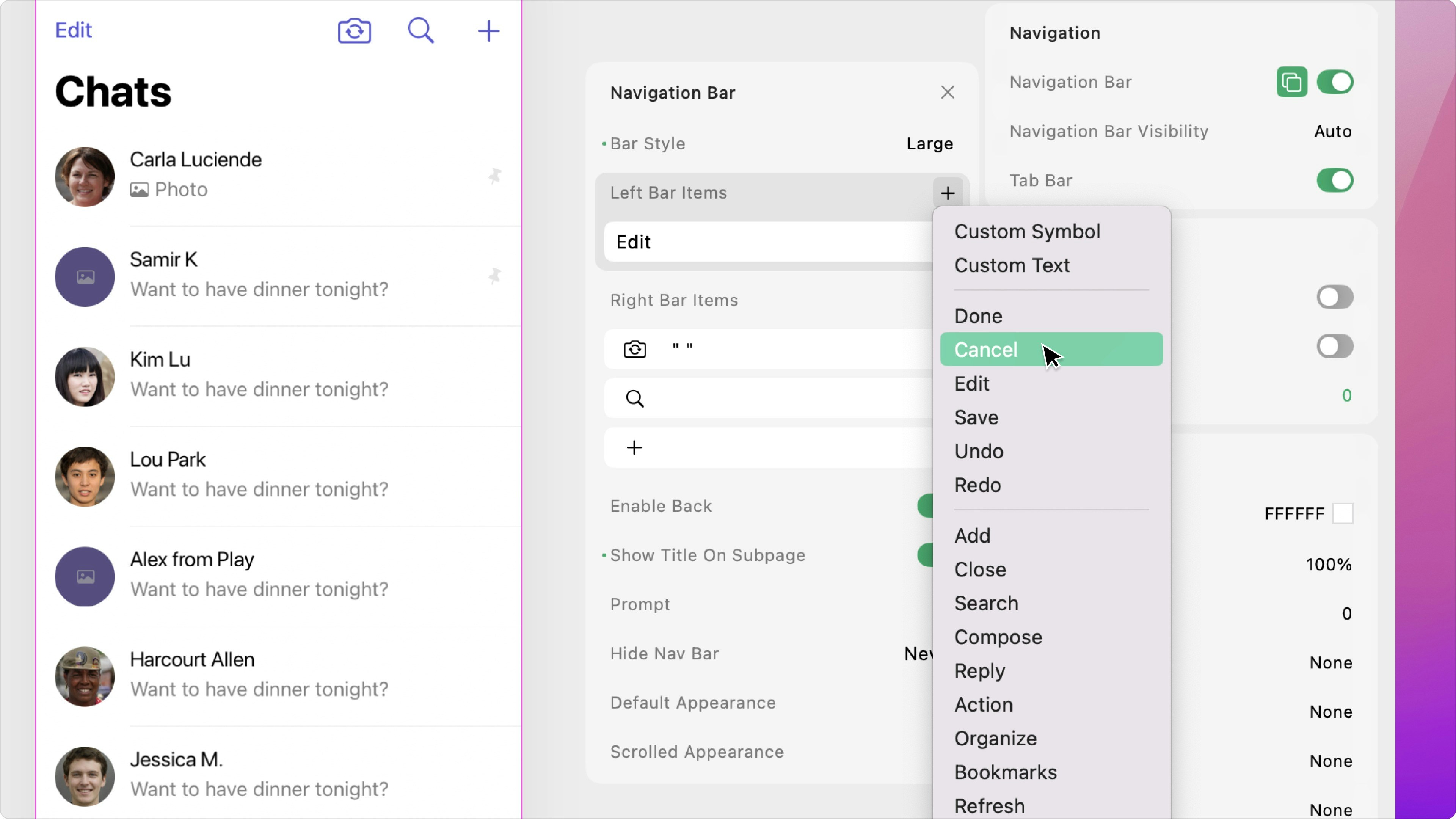Pick Compose in the bar items menu

click(x=998, y=637)
